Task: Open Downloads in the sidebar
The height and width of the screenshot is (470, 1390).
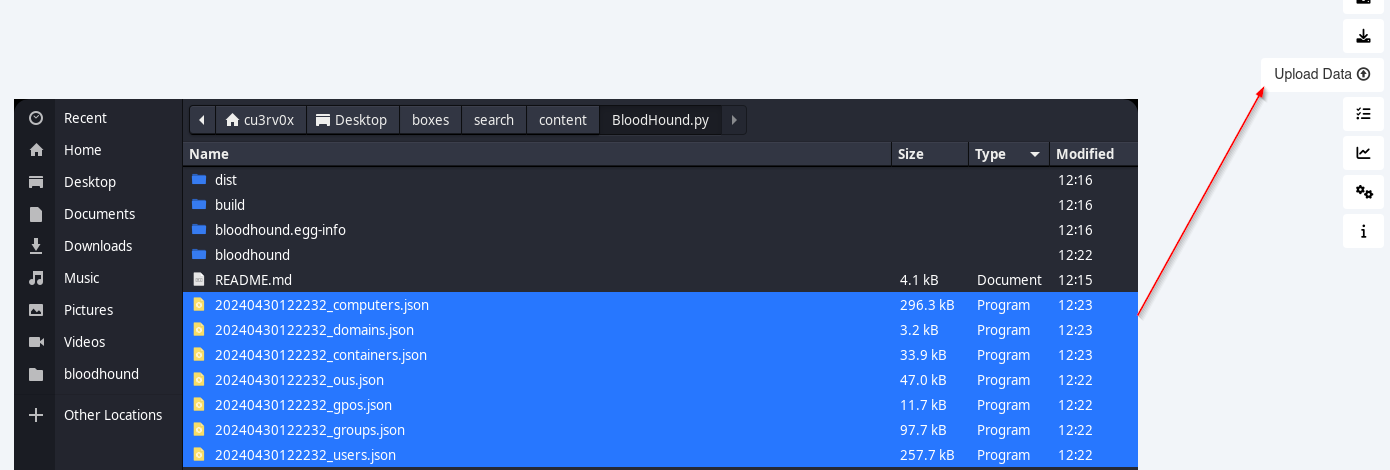Action: (x=98, y=246)
